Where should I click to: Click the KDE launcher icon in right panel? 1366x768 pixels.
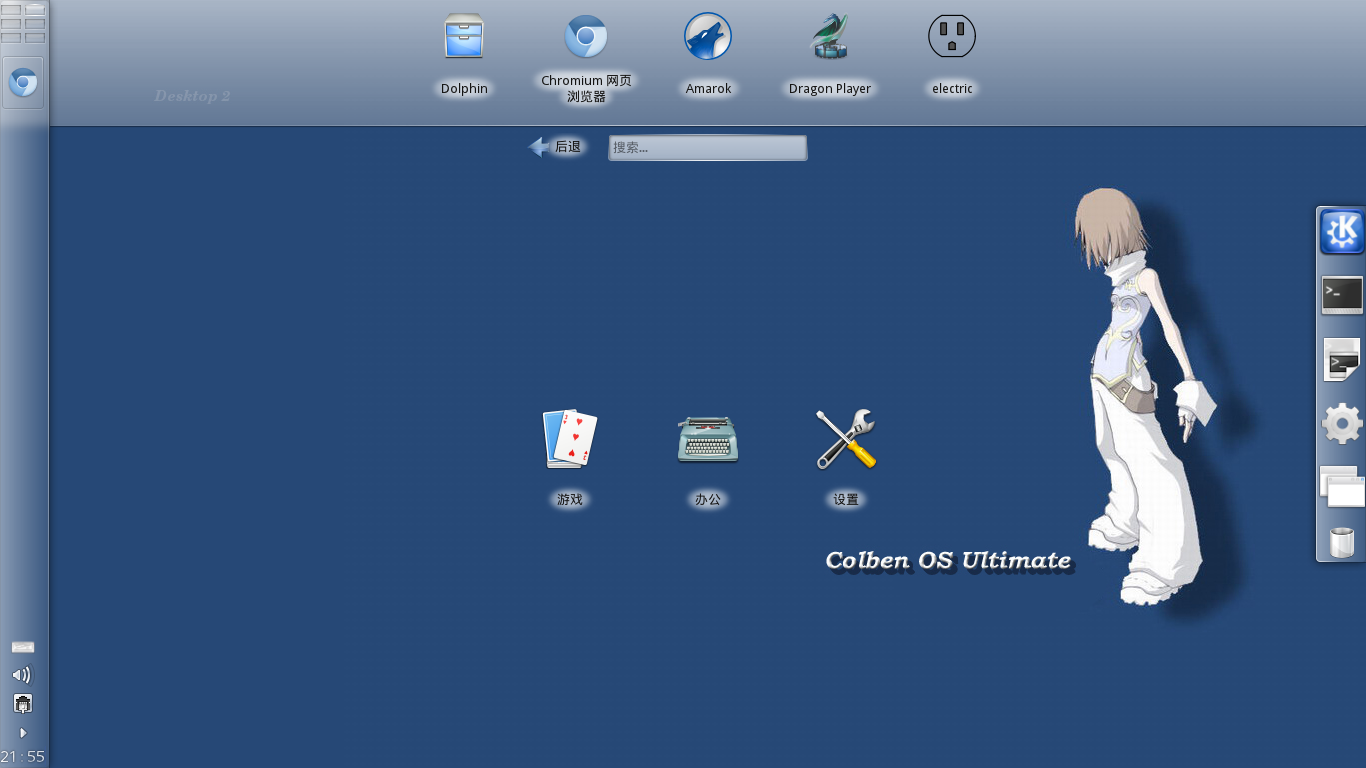pos(1342,232)
